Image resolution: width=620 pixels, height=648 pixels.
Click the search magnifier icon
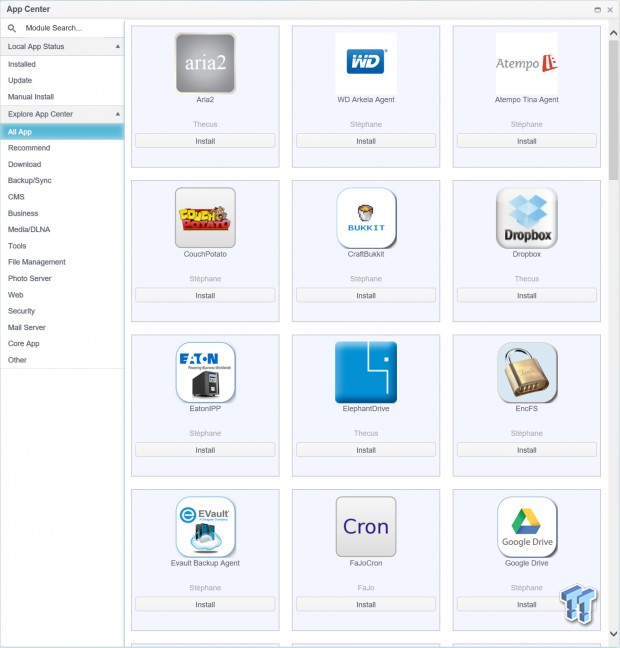[12, 28]
